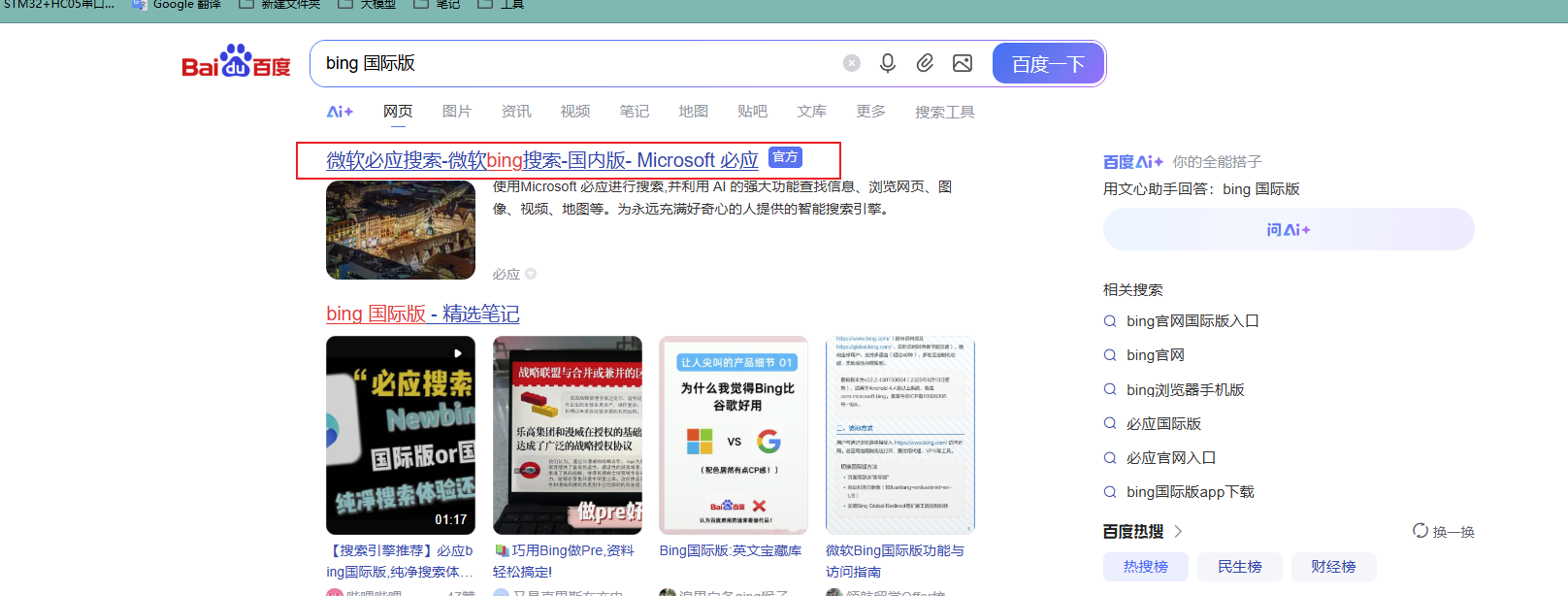Open the 大模型 bookmark folder
The image size is (1568, 596).
[367, 5]
